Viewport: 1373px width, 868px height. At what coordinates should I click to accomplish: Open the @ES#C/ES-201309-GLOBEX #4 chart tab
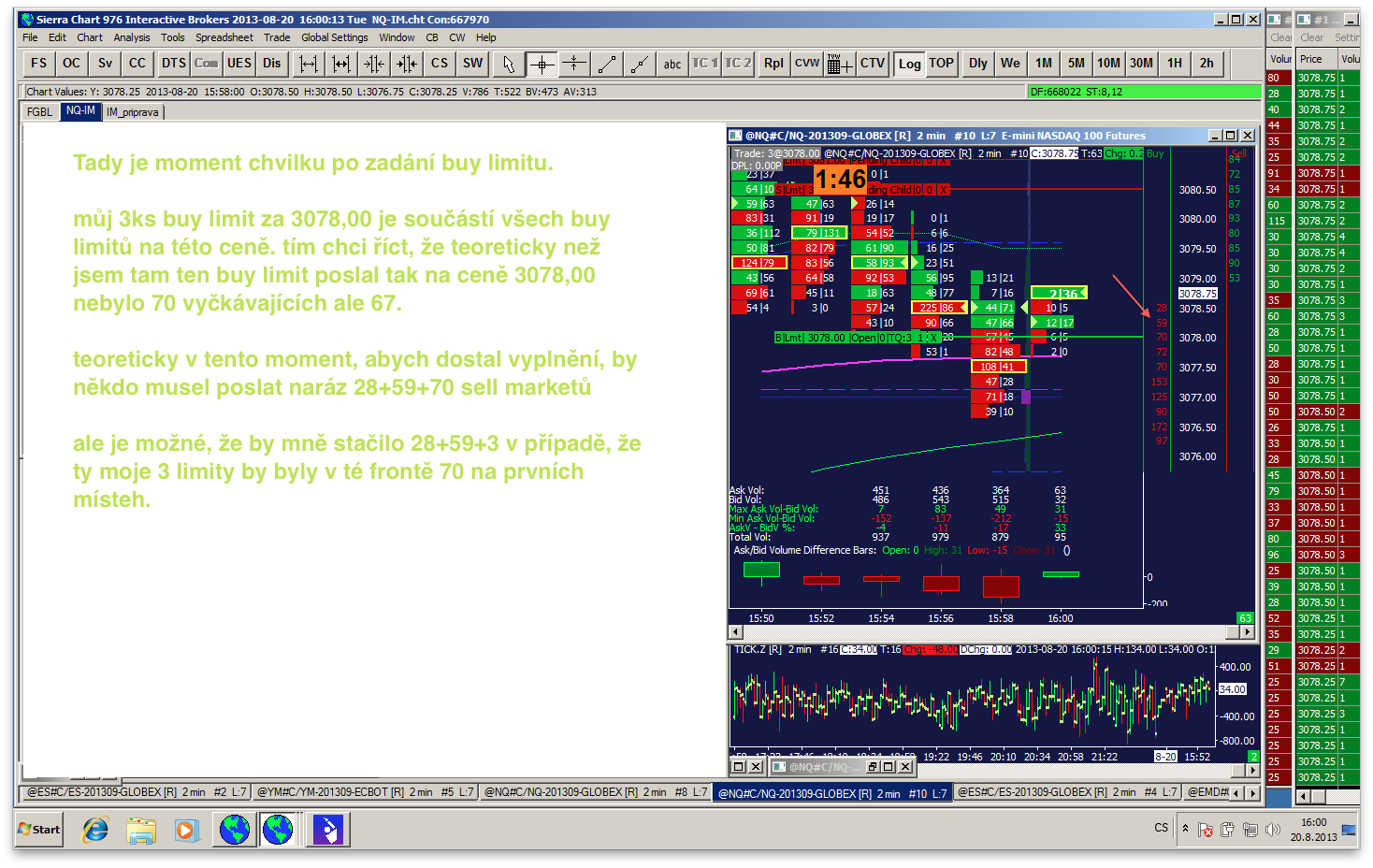point(1067,792)
